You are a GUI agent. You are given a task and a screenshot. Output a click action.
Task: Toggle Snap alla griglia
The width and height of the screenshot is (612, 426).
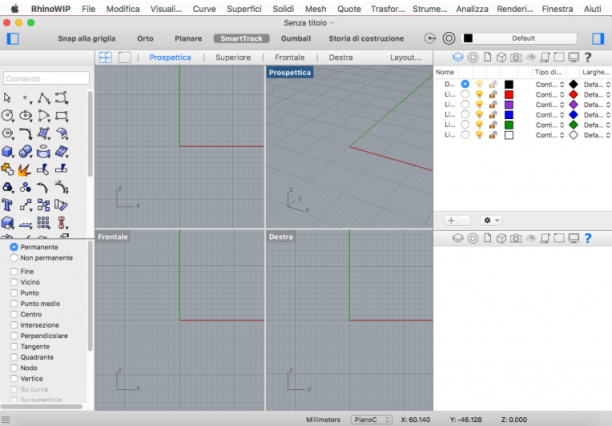tap(87, 38)
